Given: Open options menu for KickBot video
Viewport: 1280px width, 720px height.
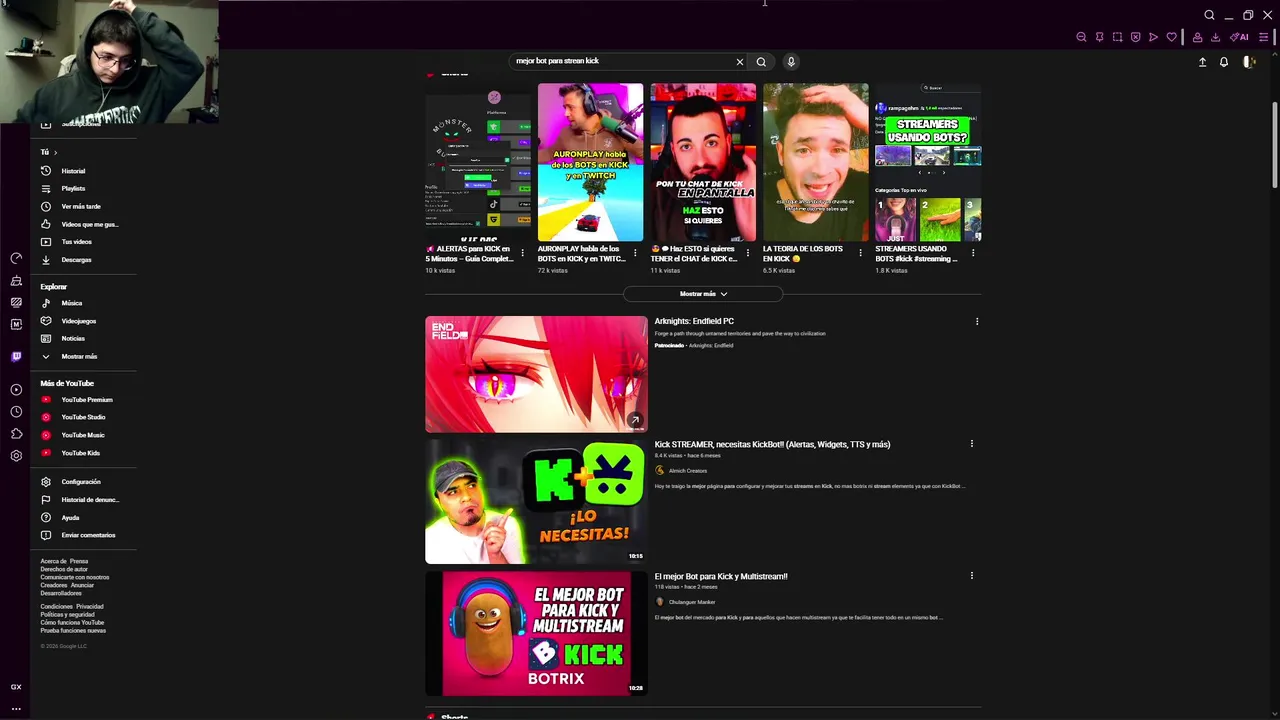Looking at the screenshot, I should (x=972, y=444).
